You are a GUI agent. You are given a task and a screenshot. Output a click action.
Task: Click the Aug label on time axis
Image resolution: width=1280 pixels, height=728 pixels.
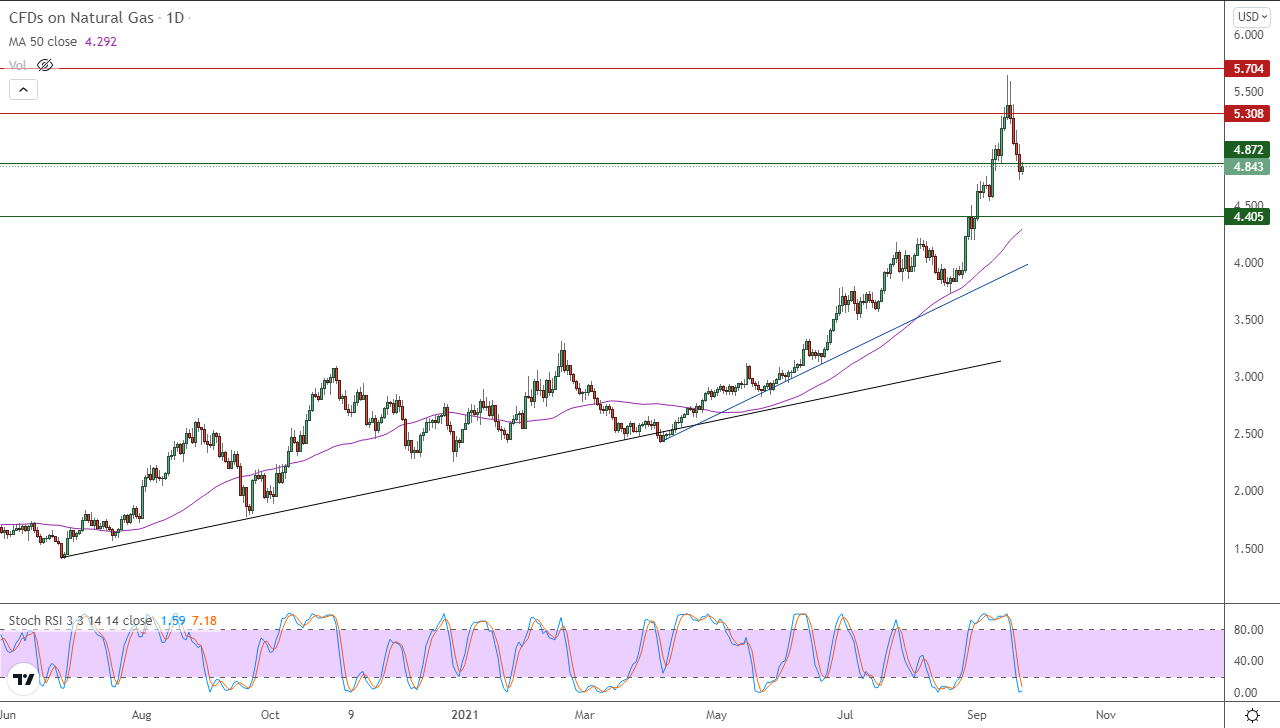pyautogui.click(x=141, y=715)
